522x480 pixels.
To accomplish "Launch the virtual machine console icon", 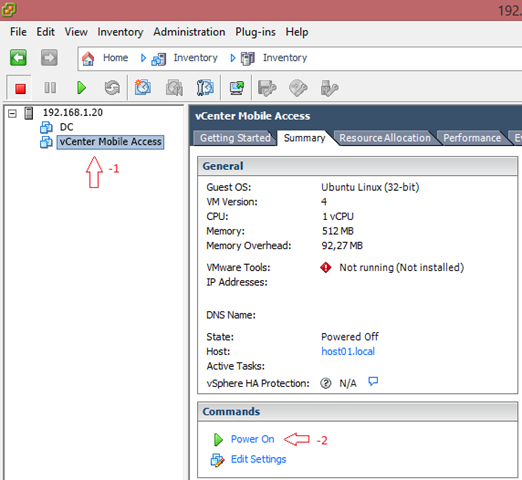I will point(236,88).
